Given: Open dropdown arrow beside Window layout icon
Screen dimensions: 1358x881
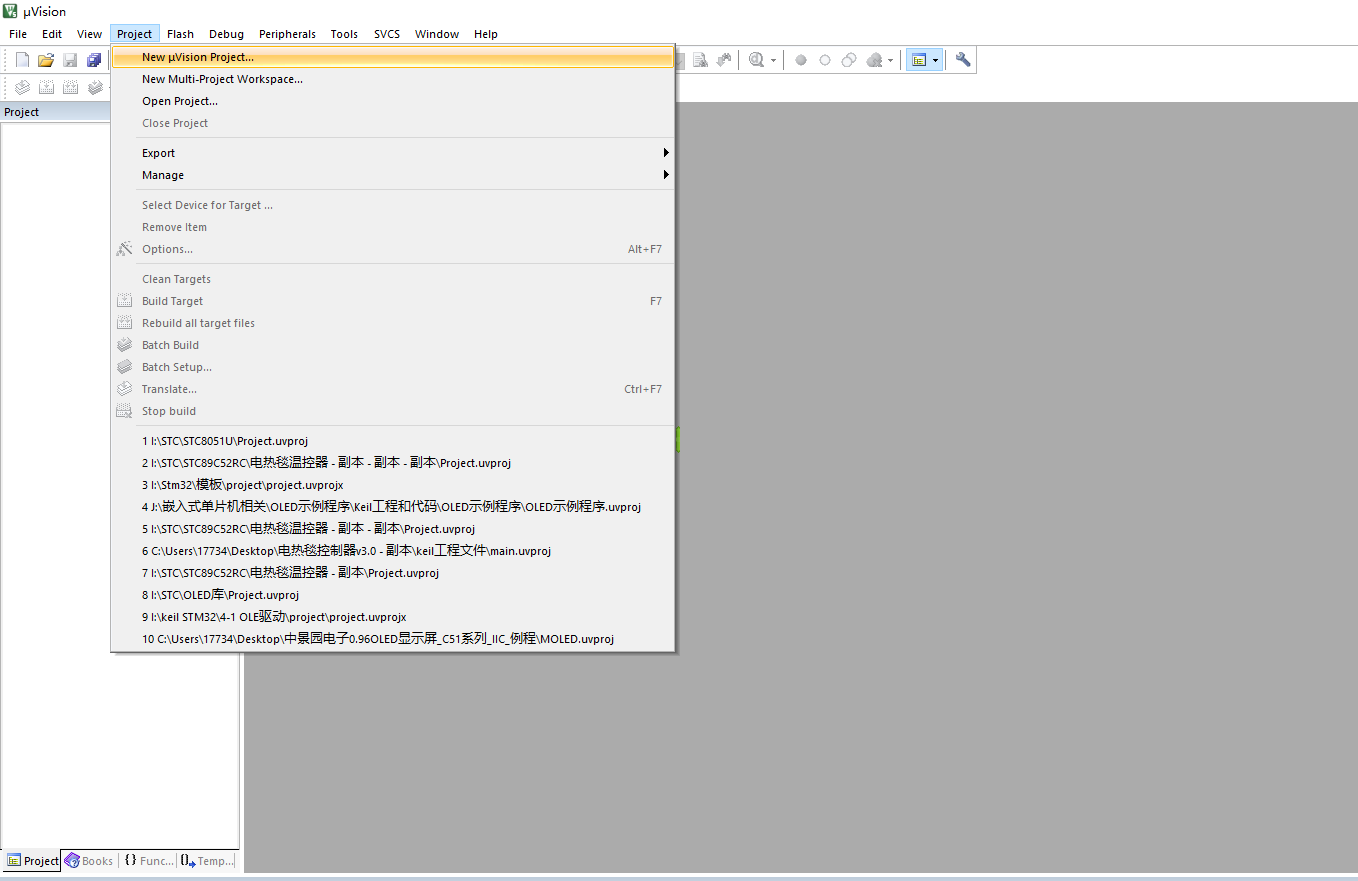Looking at the screenshot, I should pyautogui.click(x=936, y=60).
